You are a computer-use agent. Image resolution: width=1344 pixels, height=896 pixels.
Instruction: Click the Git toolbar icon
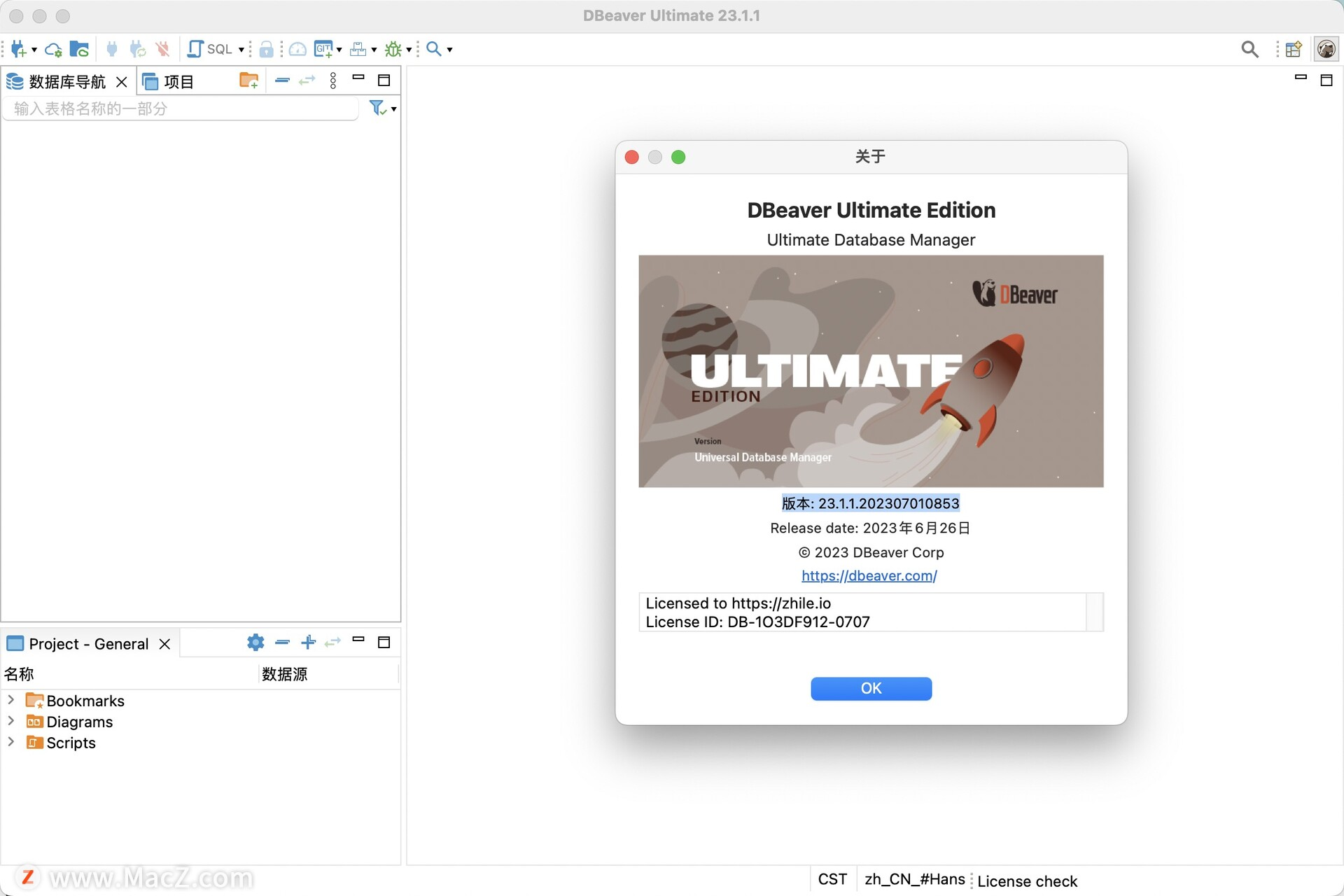point(323,49)
